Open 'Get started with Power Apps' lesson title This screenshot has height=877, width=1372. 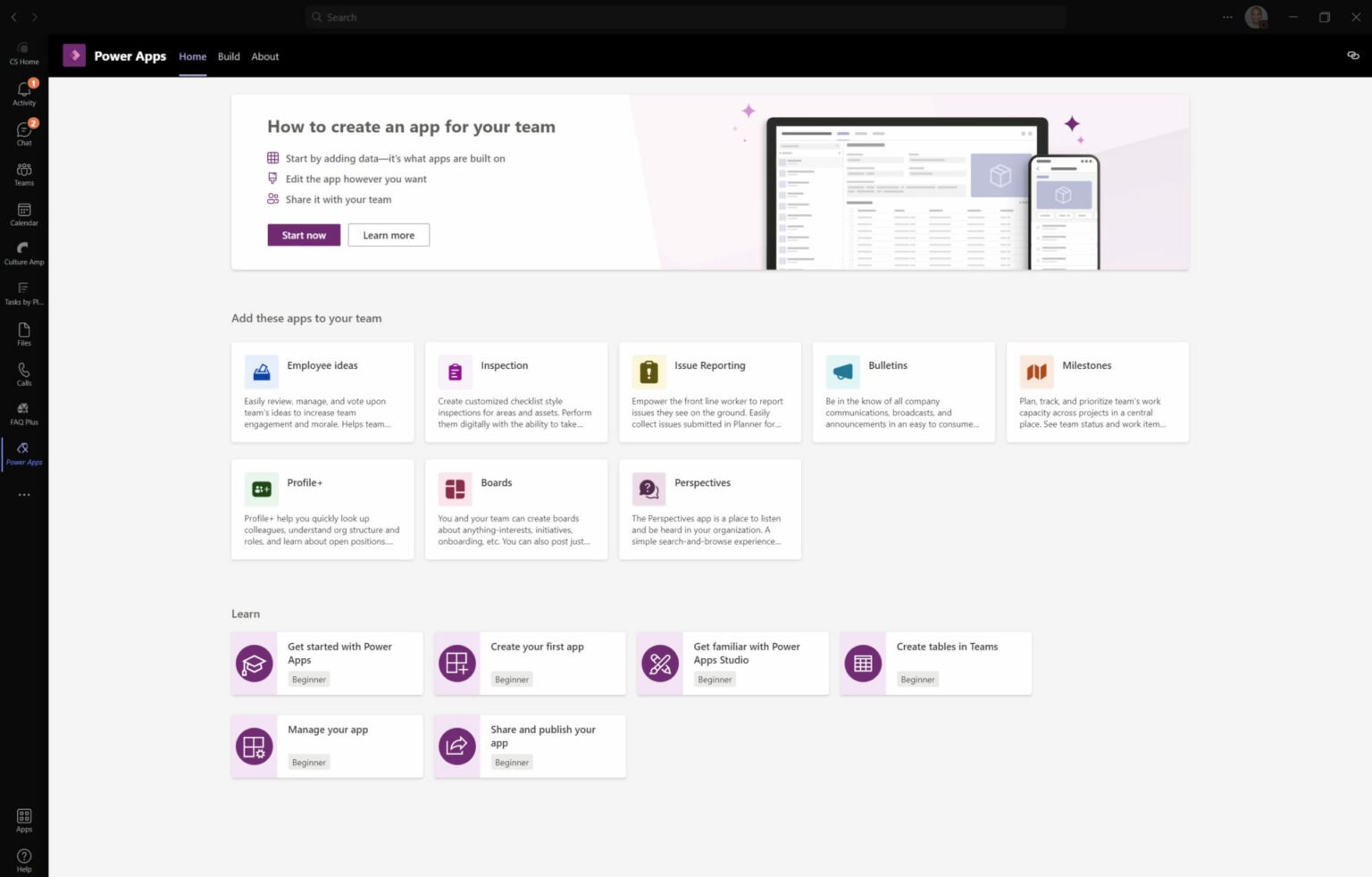339,653
